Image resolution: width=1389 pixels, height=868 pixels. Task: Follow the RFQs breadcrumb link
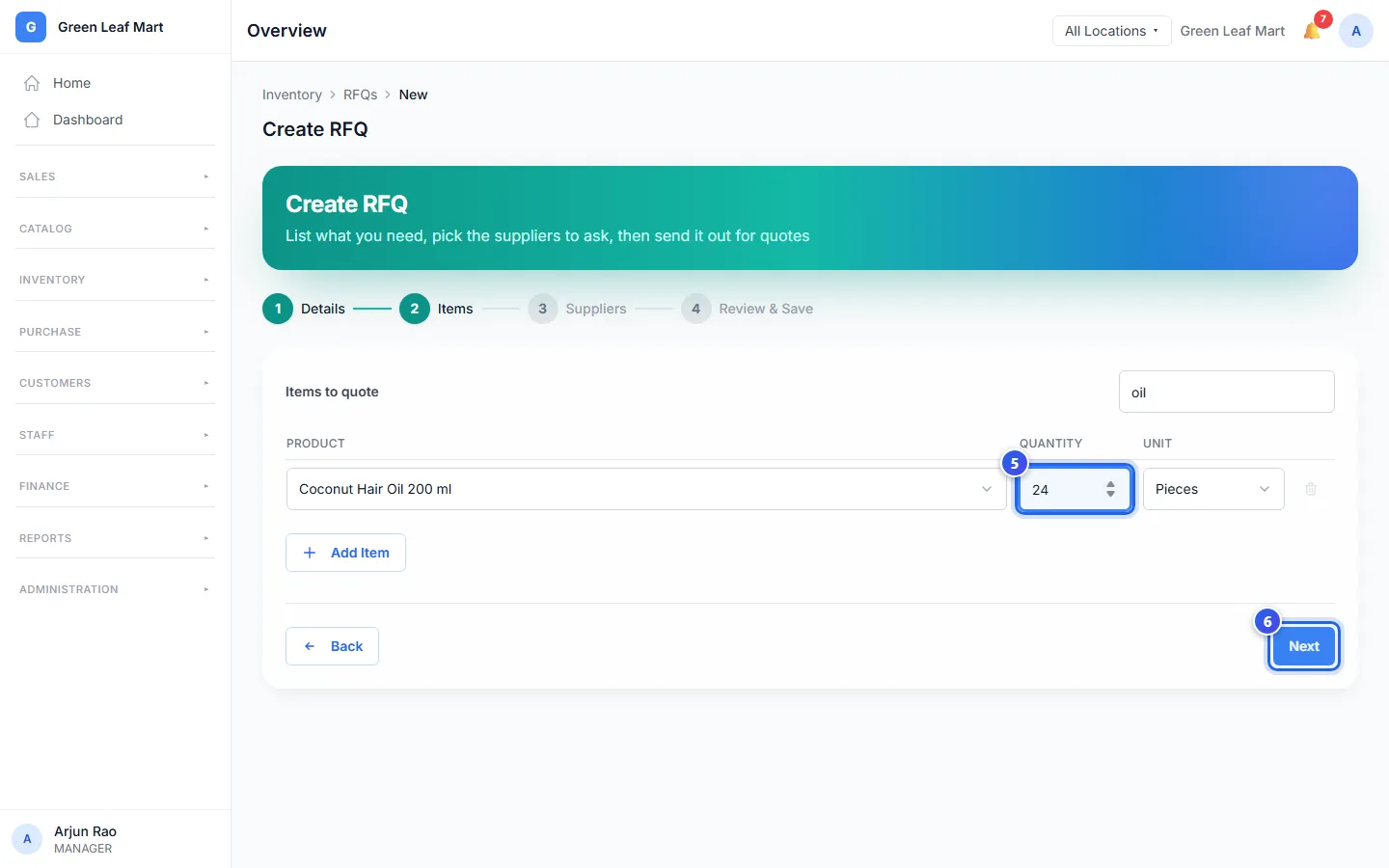361,95
